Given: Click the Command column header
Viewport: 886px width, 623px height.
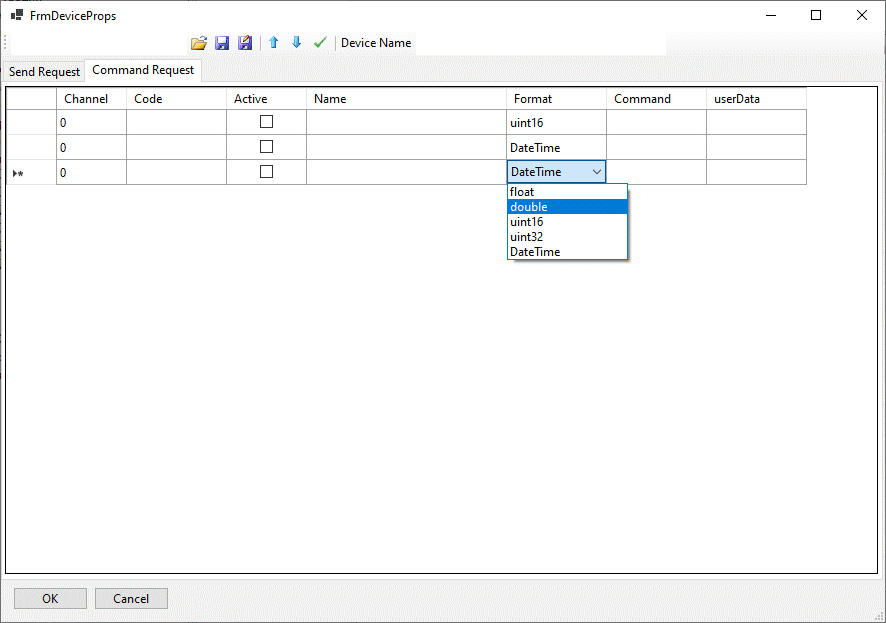Looking at the screenshot, I should (657, 99).
